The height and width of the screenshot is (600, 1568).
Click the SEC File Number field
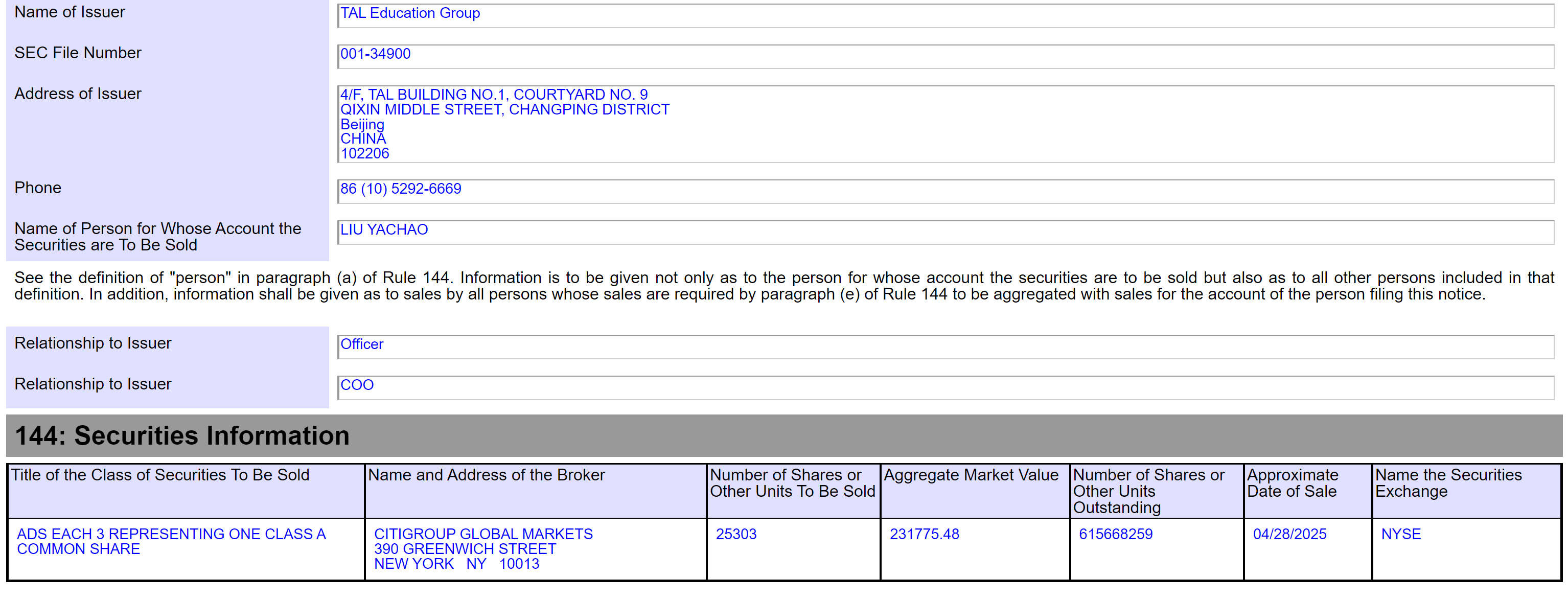point(946,56)
